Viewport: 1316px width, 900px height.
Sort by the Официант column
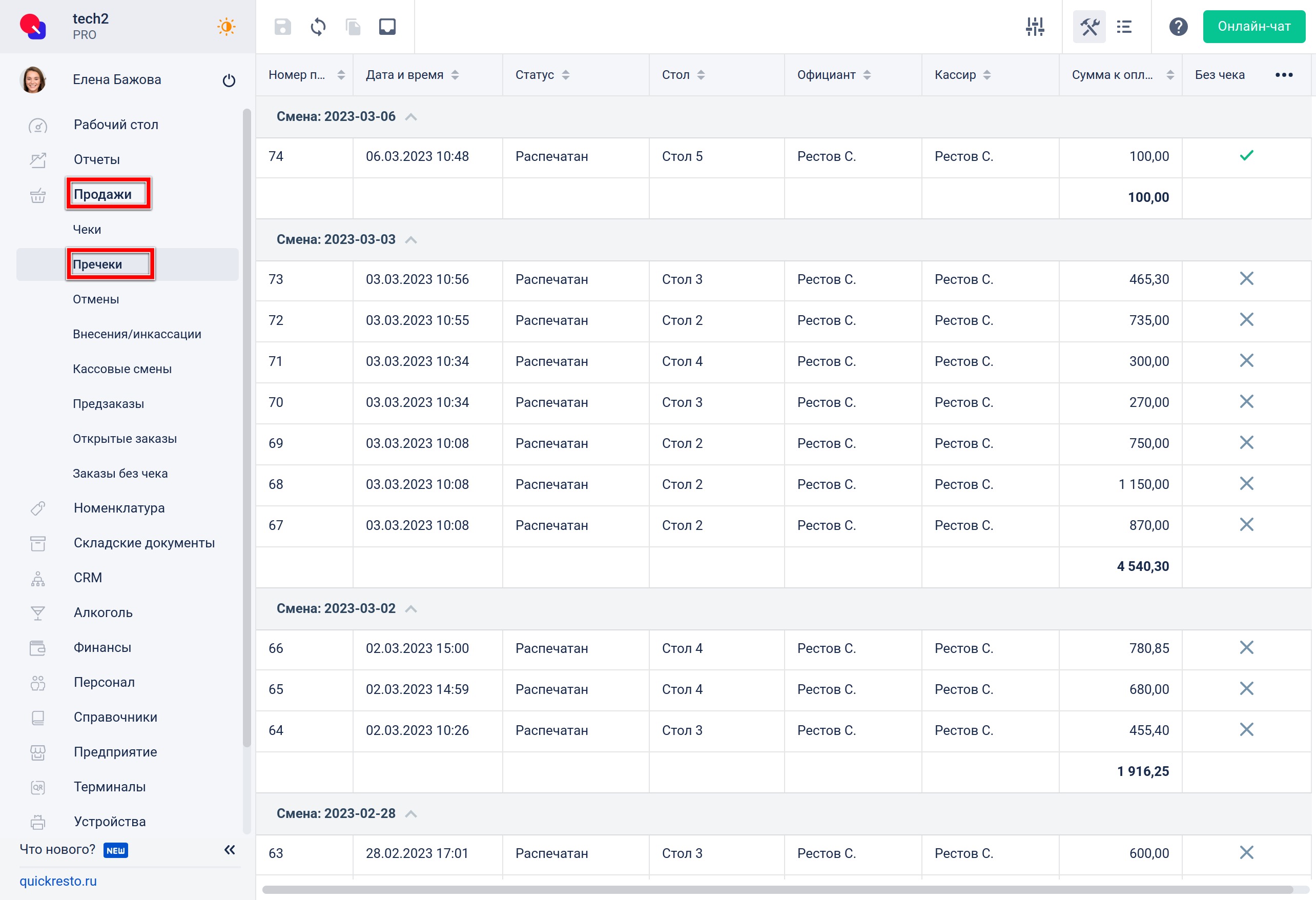pyautogui.click(x=867, y=75)
